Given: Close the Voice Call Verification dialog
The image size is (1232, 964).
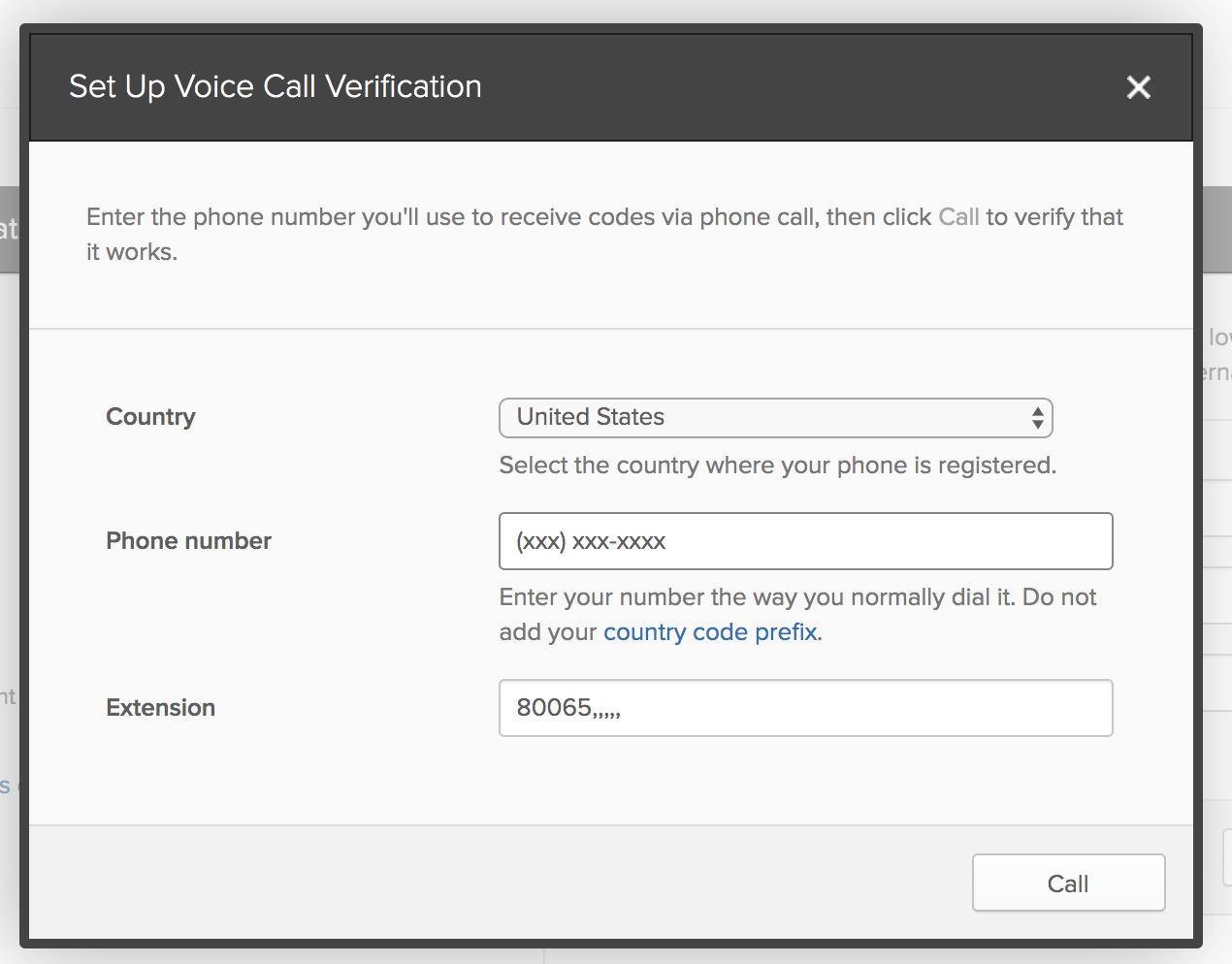Looking at the screenshot, I should click(x=1139, y=87).
